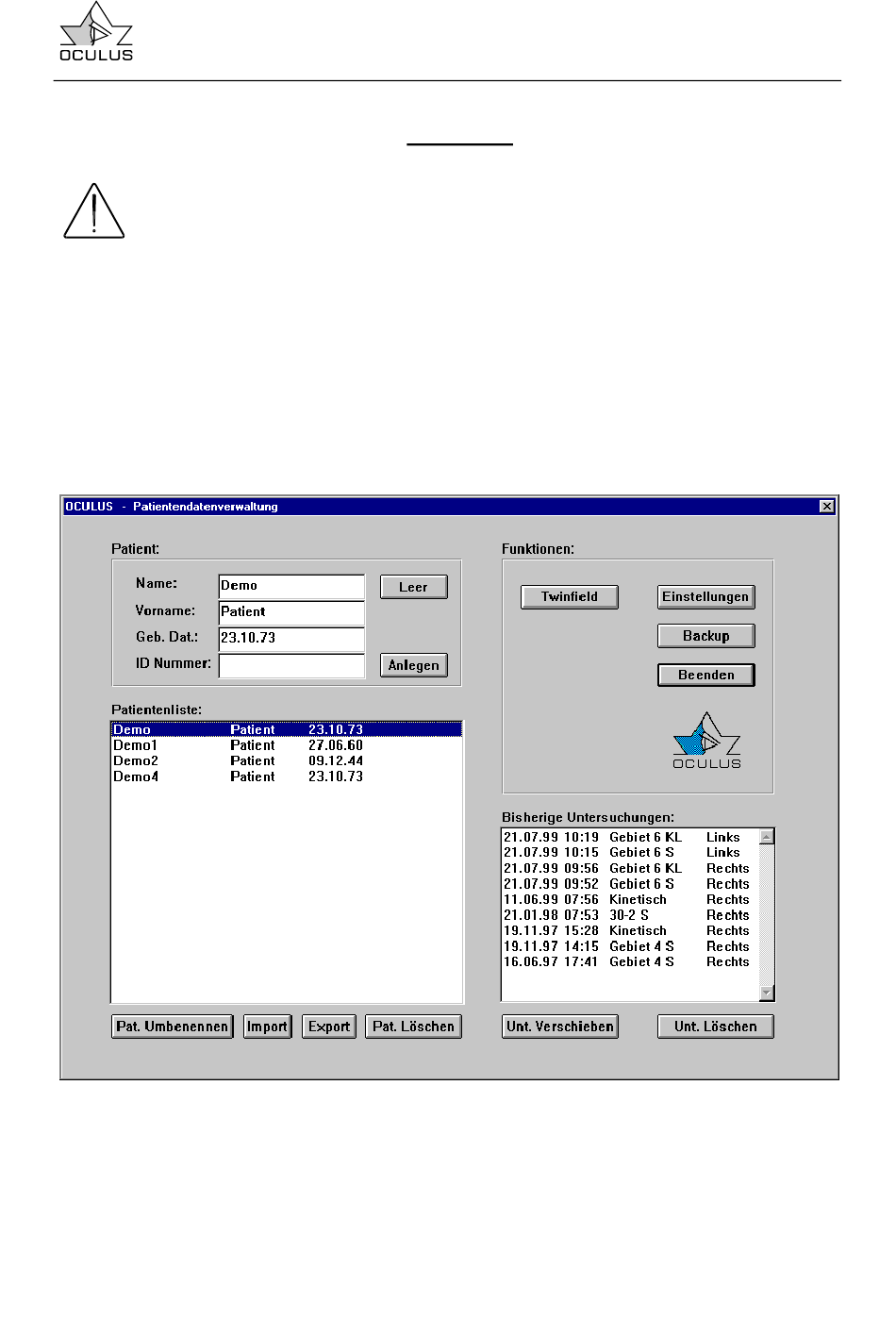The image size is (896, 1319).
Task: Launch the Twinfield function
Action: click(x=570, y=597)
